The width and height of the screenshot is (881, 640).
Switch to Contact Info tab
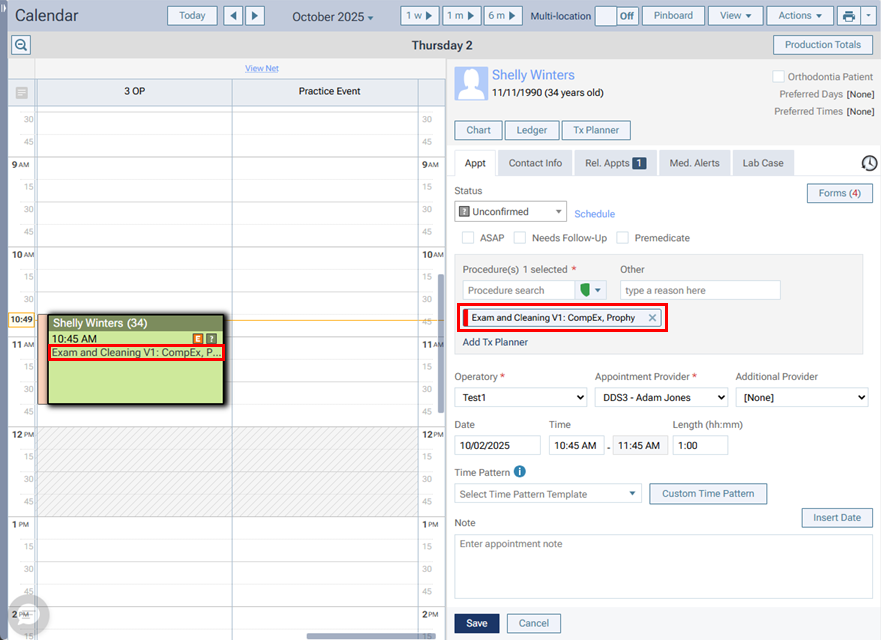coord(535,163)
